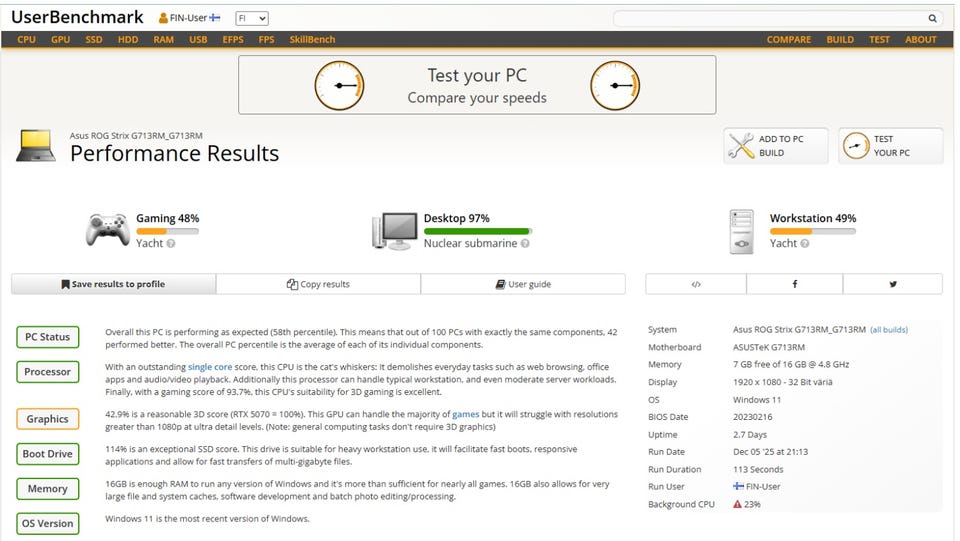The image size is (960, 541).
Task: Click the FIN-User profile icon
Action: (163, 18)
